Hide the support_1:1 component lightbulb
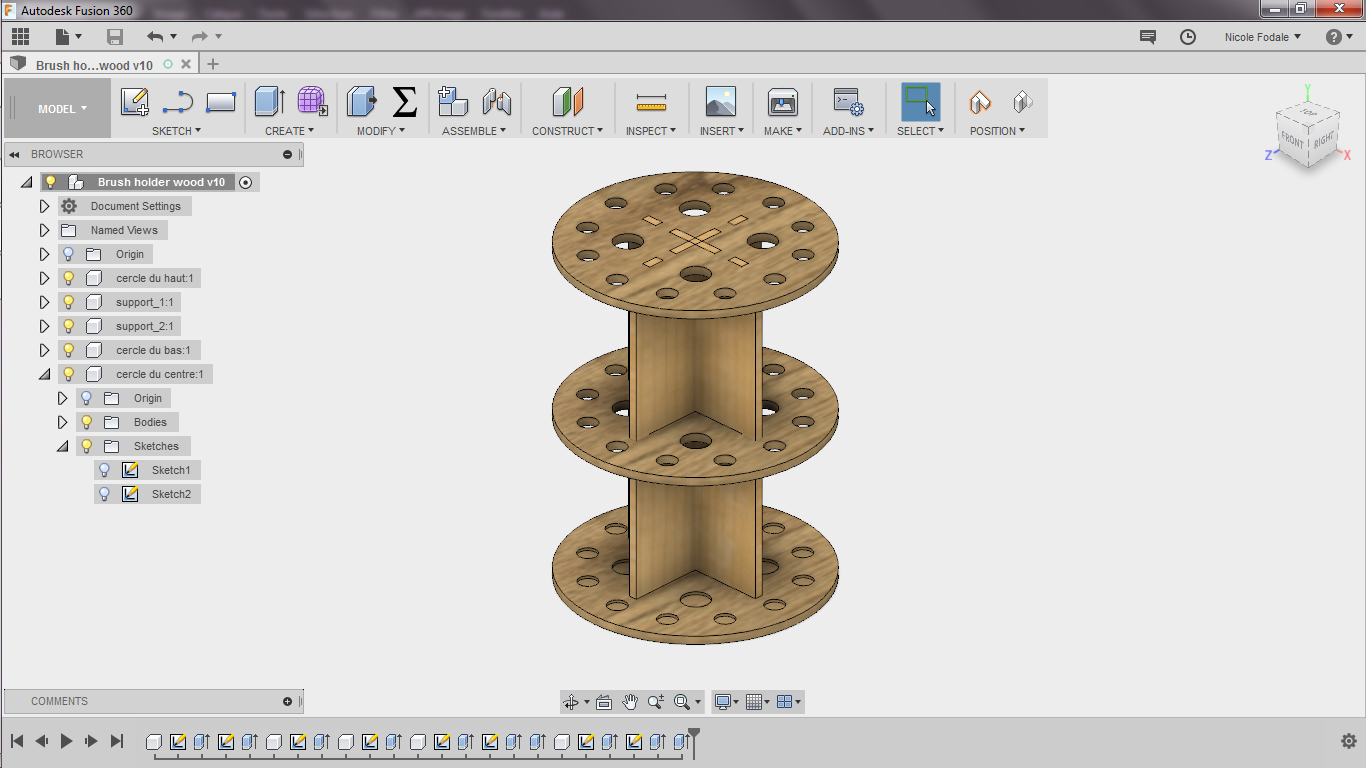The height and width of the screenshot is (768, 1366). pyautogui.click(x=69, y=302)
